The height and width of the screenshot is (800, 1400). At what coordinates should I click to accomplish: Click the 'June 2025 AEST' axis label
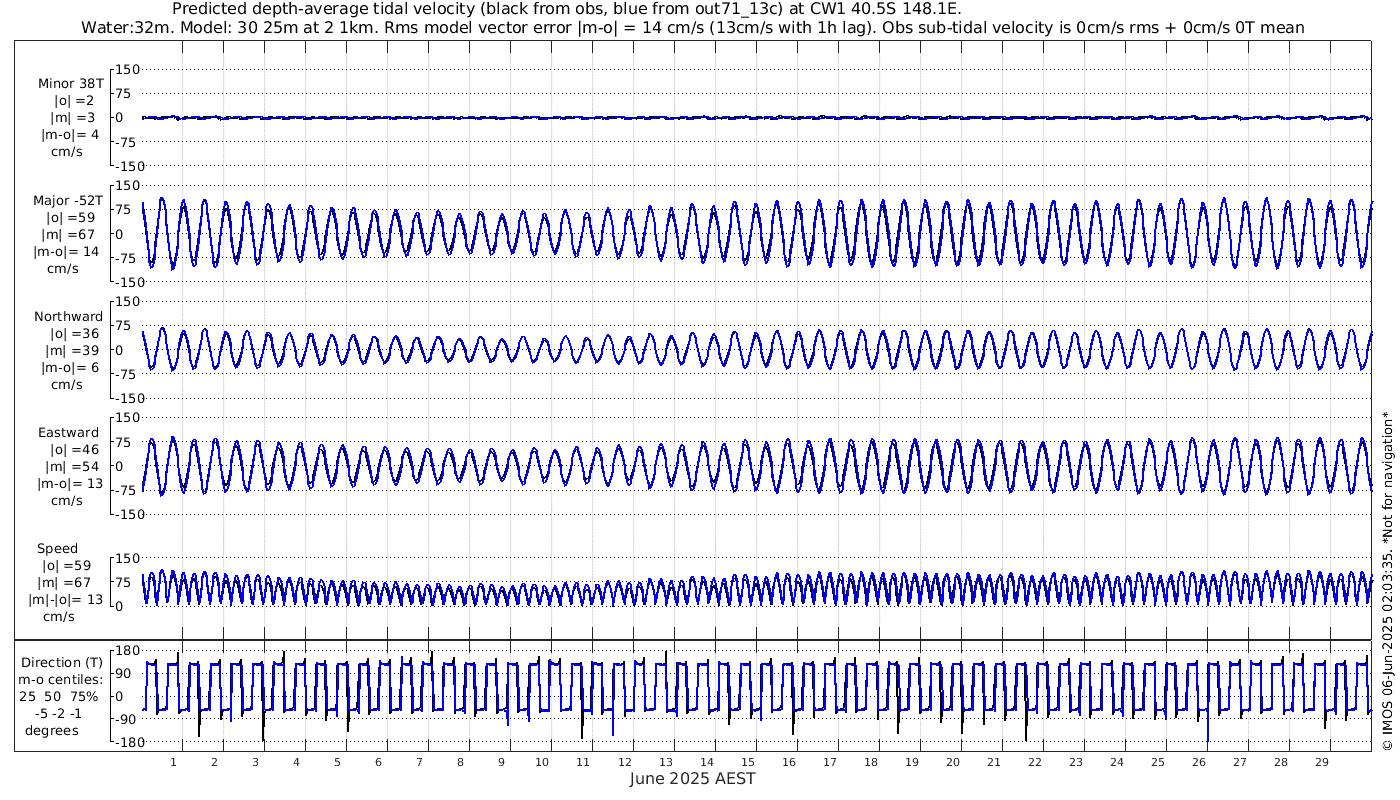click(x=692, y=779)
